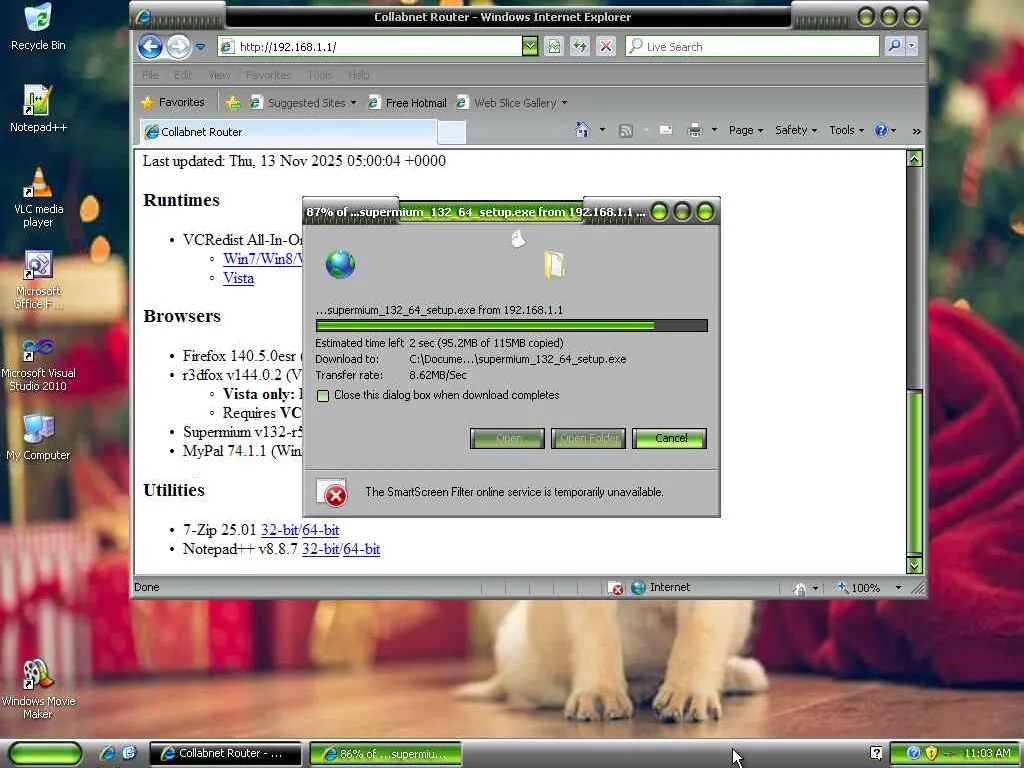Click the Compatibility View icon
The height and width of the screenshot is (768, 1024).
554,46
